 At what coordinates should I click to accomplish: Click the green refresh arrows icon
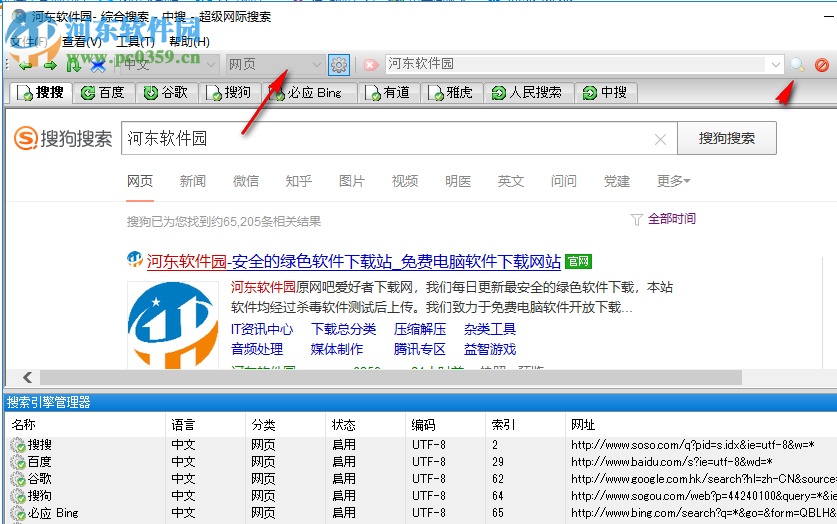[74, 66]
